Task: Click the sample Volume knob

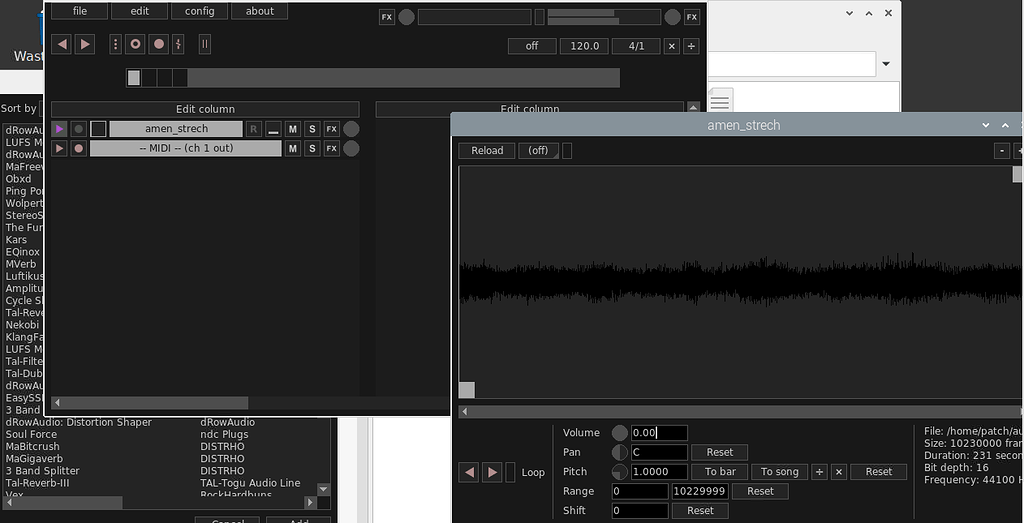Action: (x=620, y=433)
